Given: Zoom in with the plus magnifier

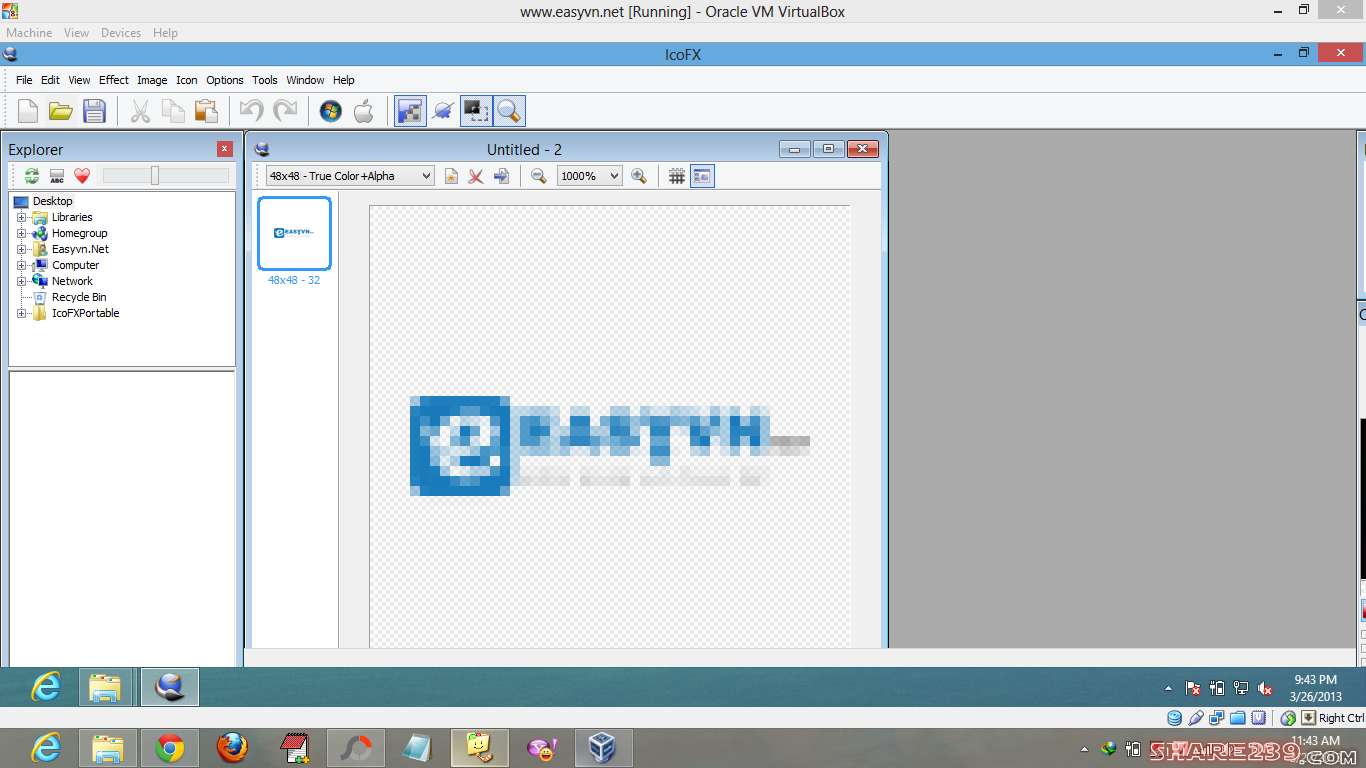Looking at the screenshot, I should pyautogui.click(x=639, y=176).
